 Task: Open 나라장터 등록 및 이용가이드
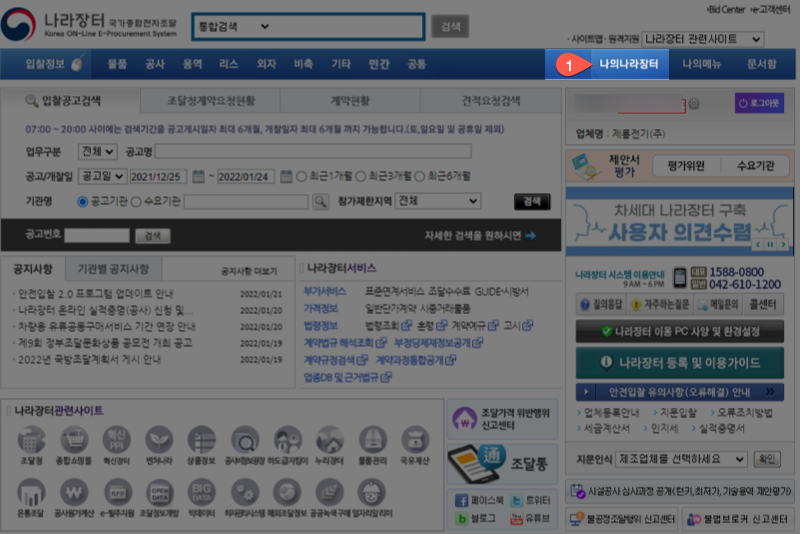(x=680, y=363)
